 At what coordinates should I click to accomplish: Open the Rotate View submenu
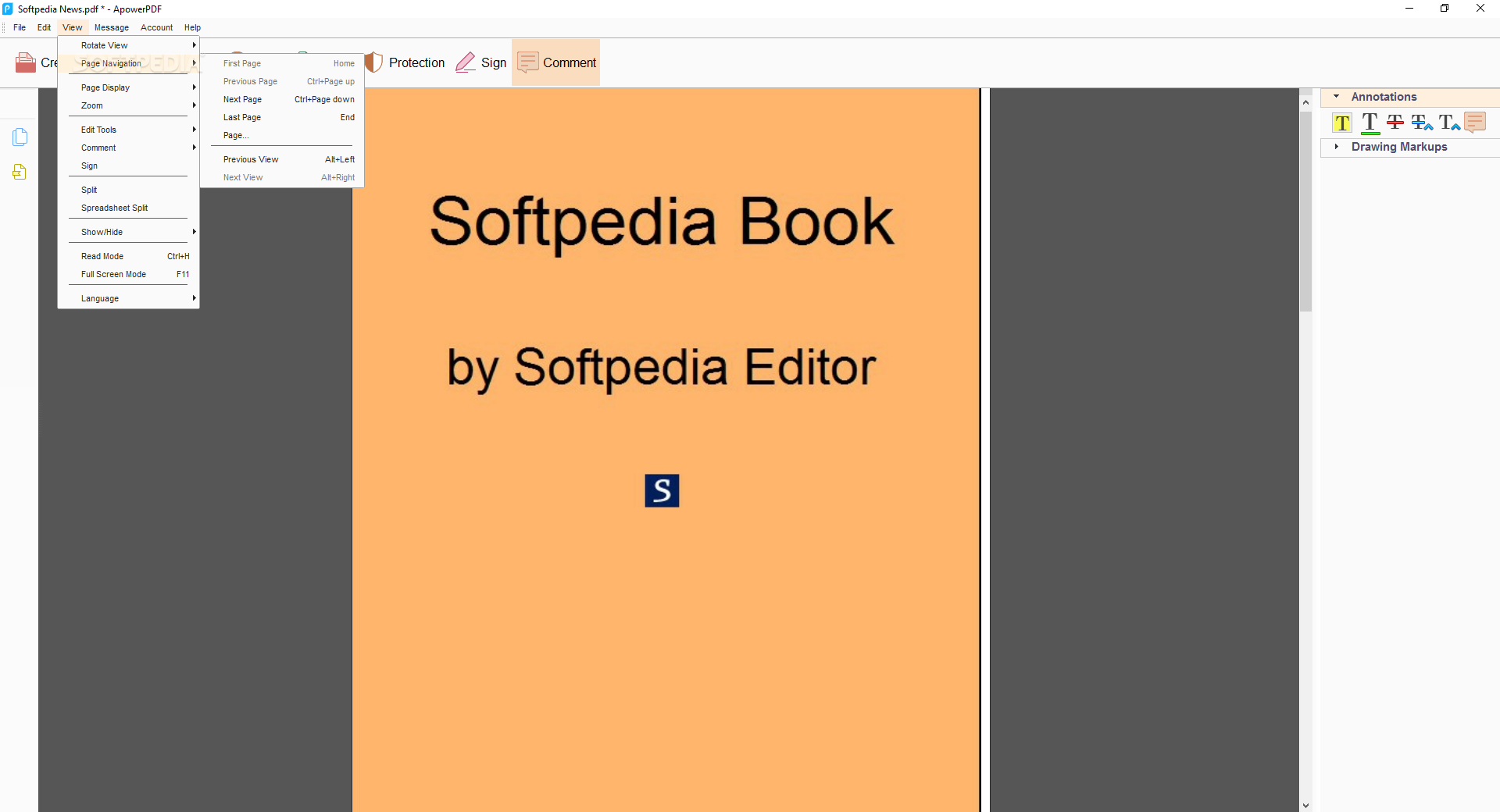click(129, 45)
